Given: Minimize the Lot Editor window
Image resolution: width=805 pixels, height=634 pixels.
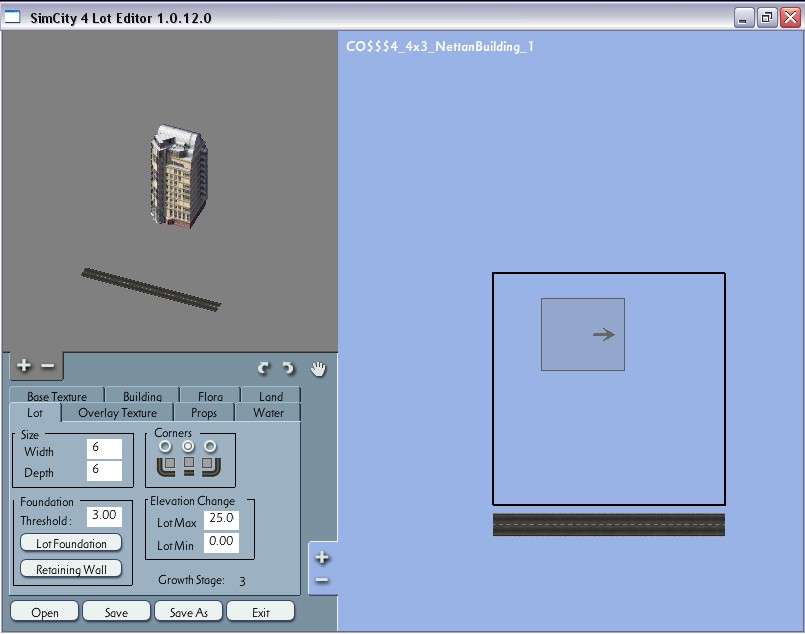Looking at the screenshot, I should (743, 18).
